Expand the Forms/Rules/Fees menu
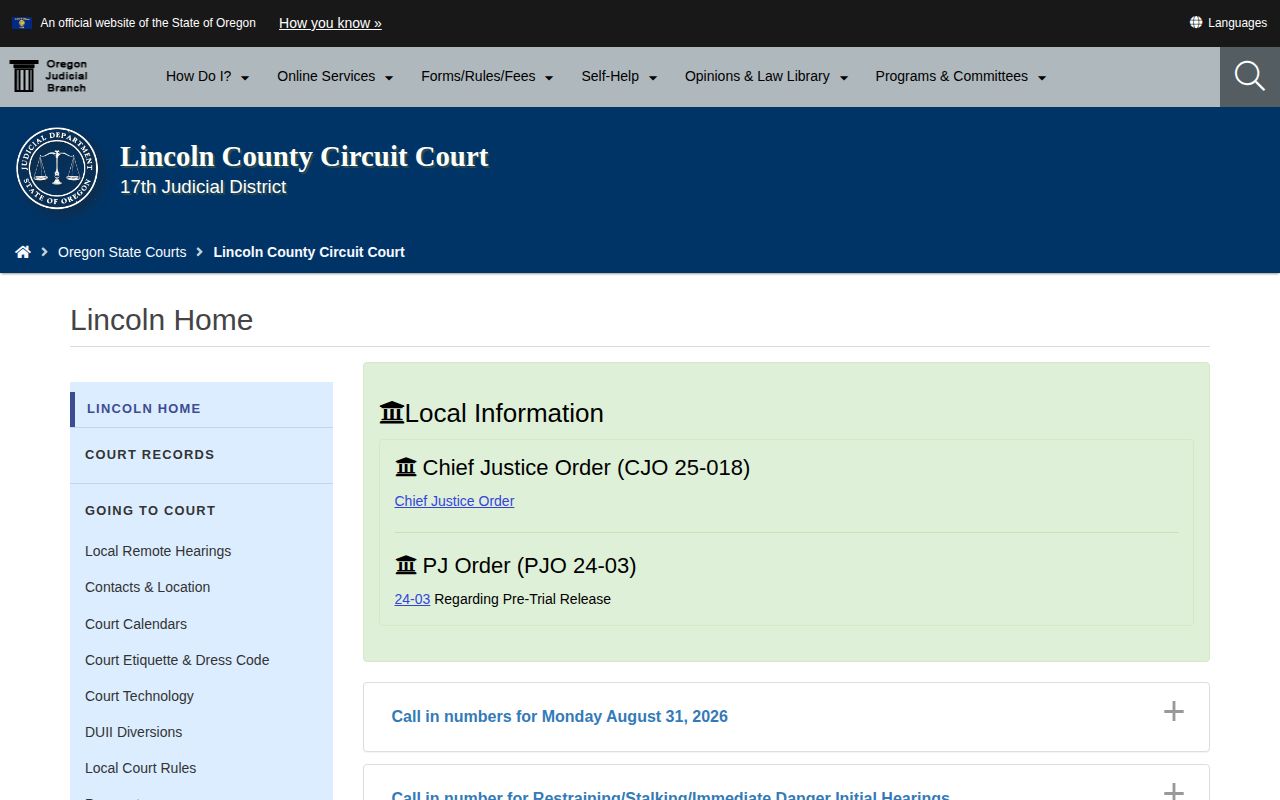 click(x=487, y=76)
